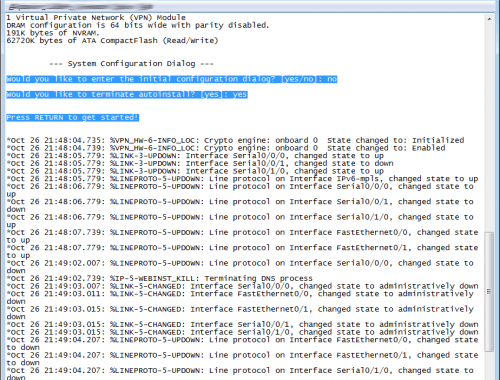This screenshot has height=380, width=500.
Task: Click the 21:48:06.779 LINEPROTO Serial0/0/0 line
Action: click(240, 190)
